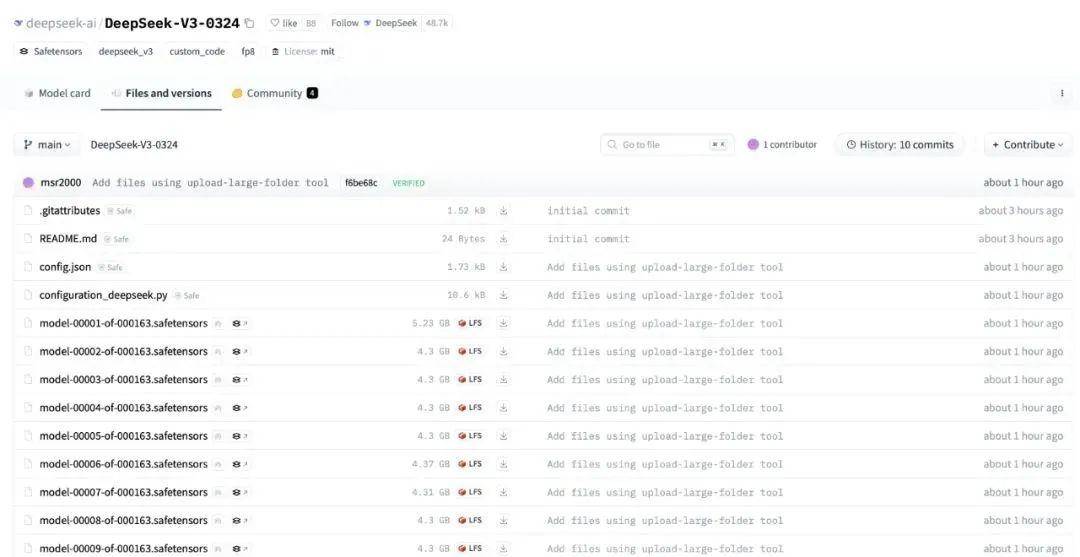Viewport: 1080px width, 557px height.
Task: Download model-00005 safetensors via download icon
Action: 503,436
